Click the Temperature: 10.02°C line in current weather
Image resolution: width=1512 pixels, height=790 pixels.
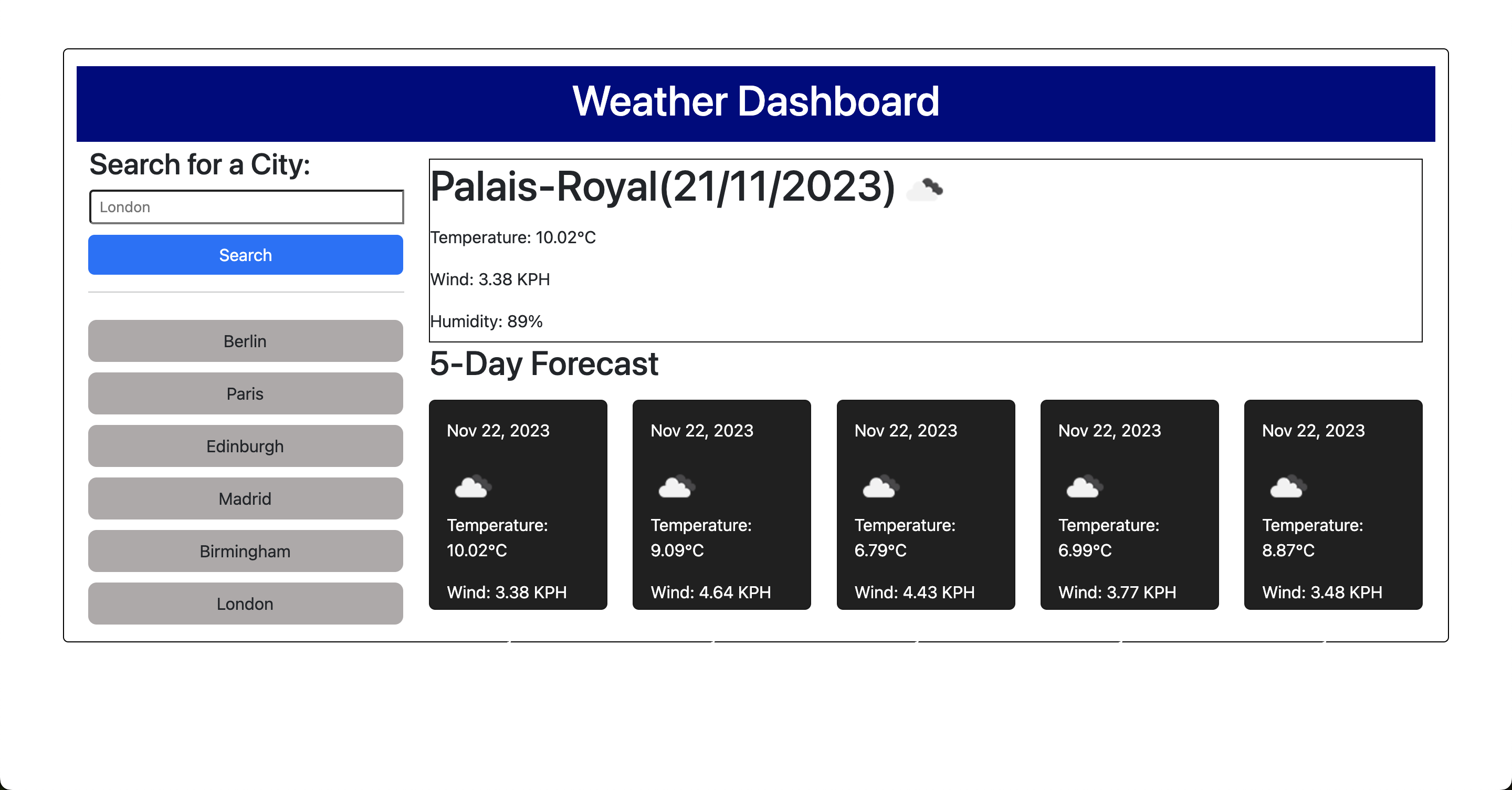pos(513,237)
